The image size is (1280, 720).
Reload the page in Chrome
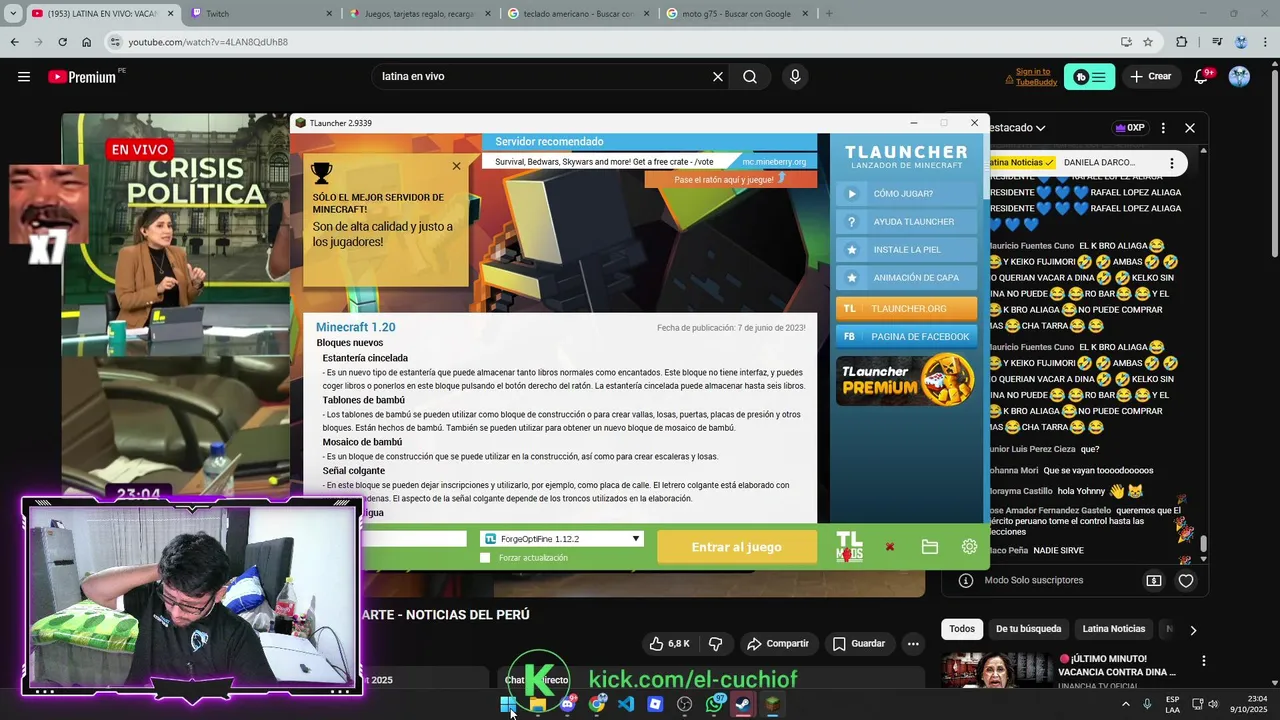(x=62, y=42)
